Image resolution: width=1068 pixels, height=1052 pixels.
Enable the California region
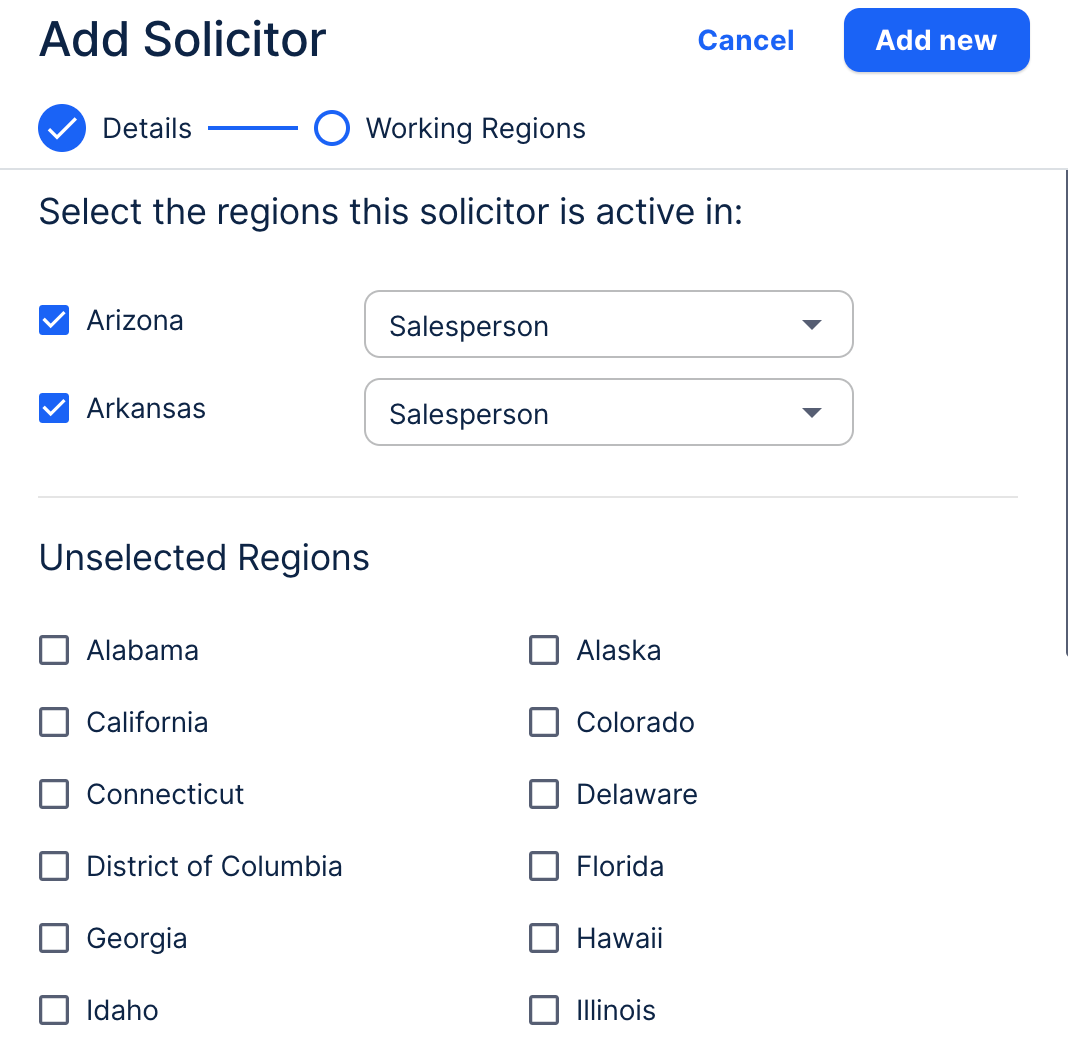[54, 722]
